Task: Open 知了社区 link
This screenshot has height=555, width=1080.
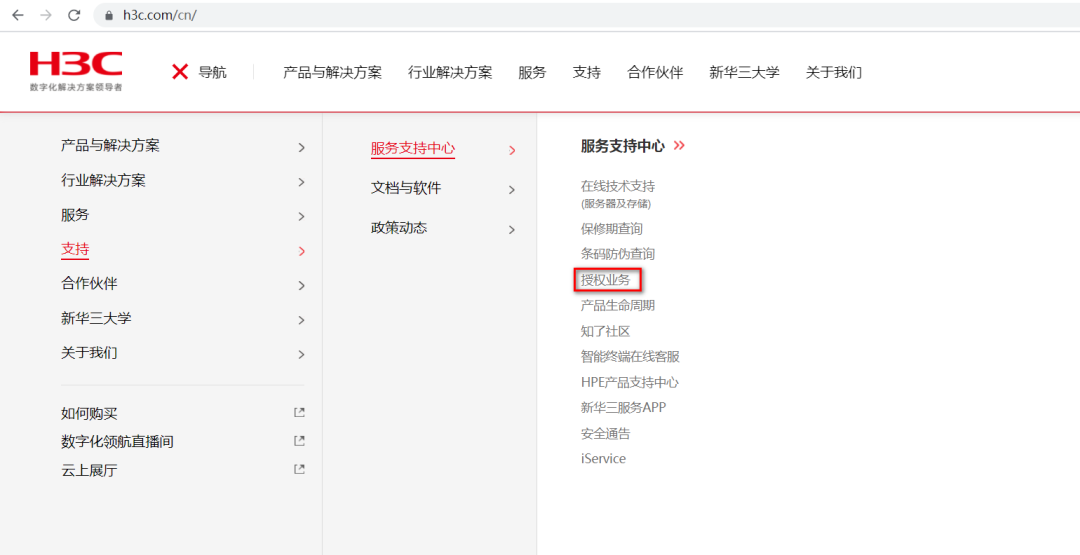Action: click(605, 331)
